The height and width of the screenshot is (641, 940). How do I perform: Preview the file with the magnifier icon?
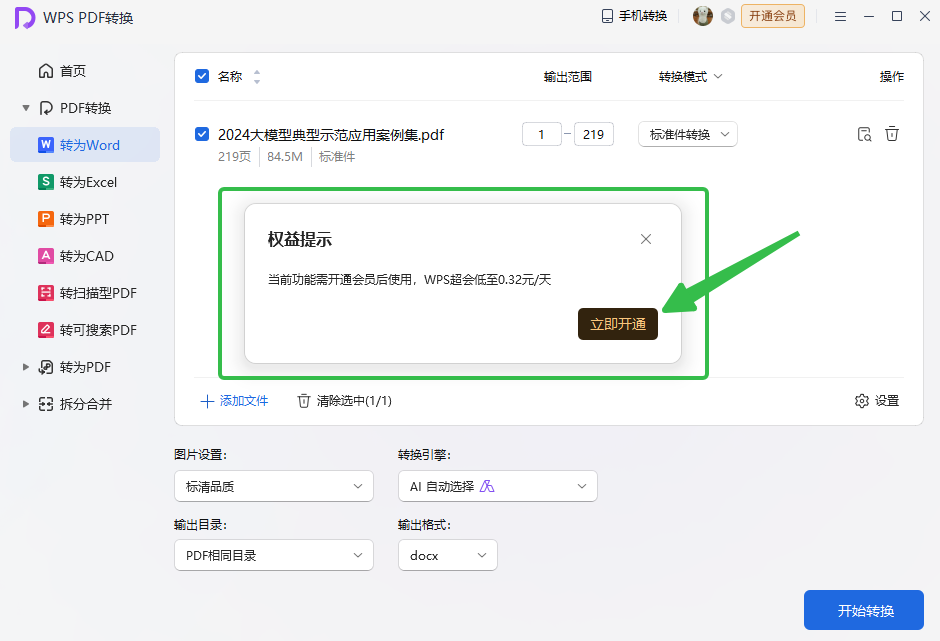(x=864, y=134)
